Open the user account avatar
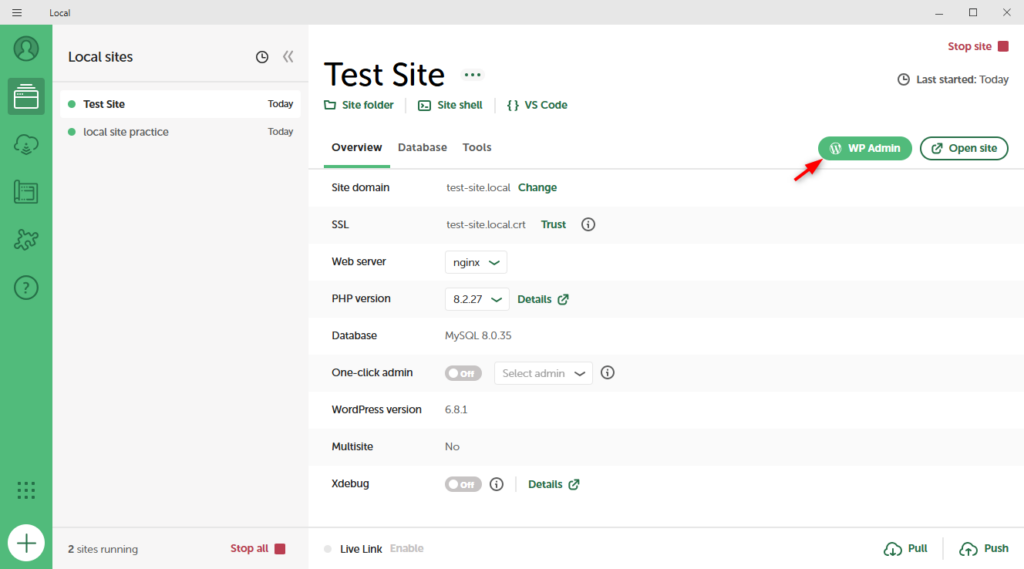The height and width of the screenshot is (569, 1024). click(26, 49)
